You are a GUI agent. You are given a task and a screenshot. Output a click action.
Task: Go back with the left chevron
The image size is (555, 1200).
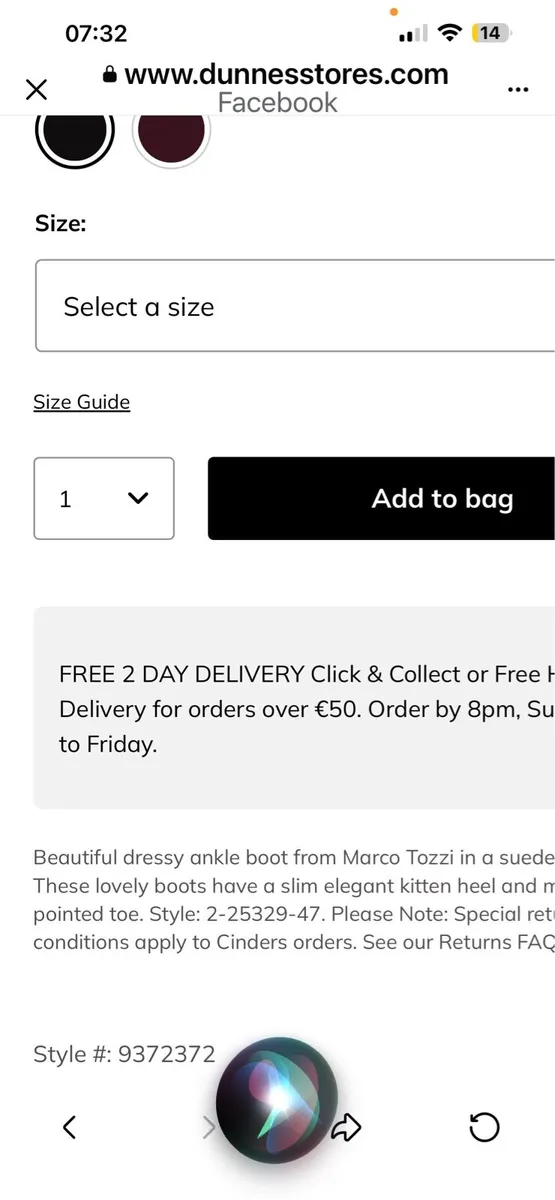coord(69,1128)
